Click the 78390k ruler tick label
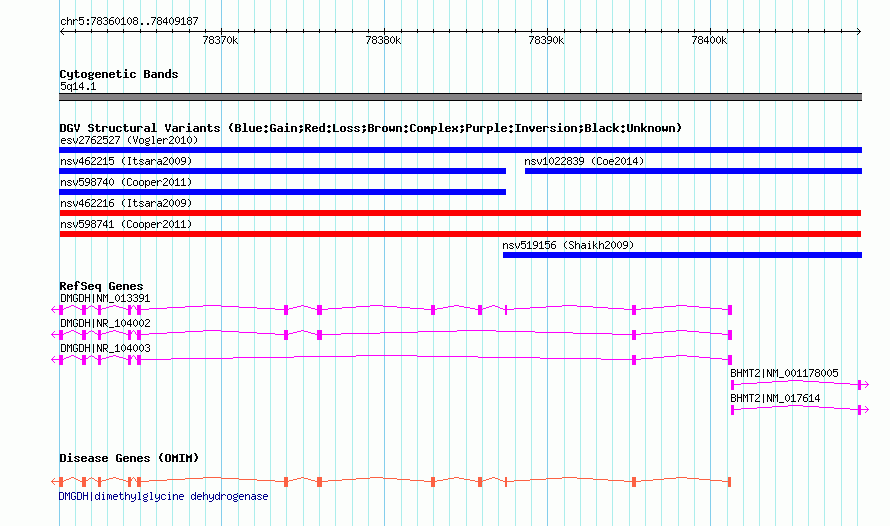Screen dimensions: 890x526 546,40
